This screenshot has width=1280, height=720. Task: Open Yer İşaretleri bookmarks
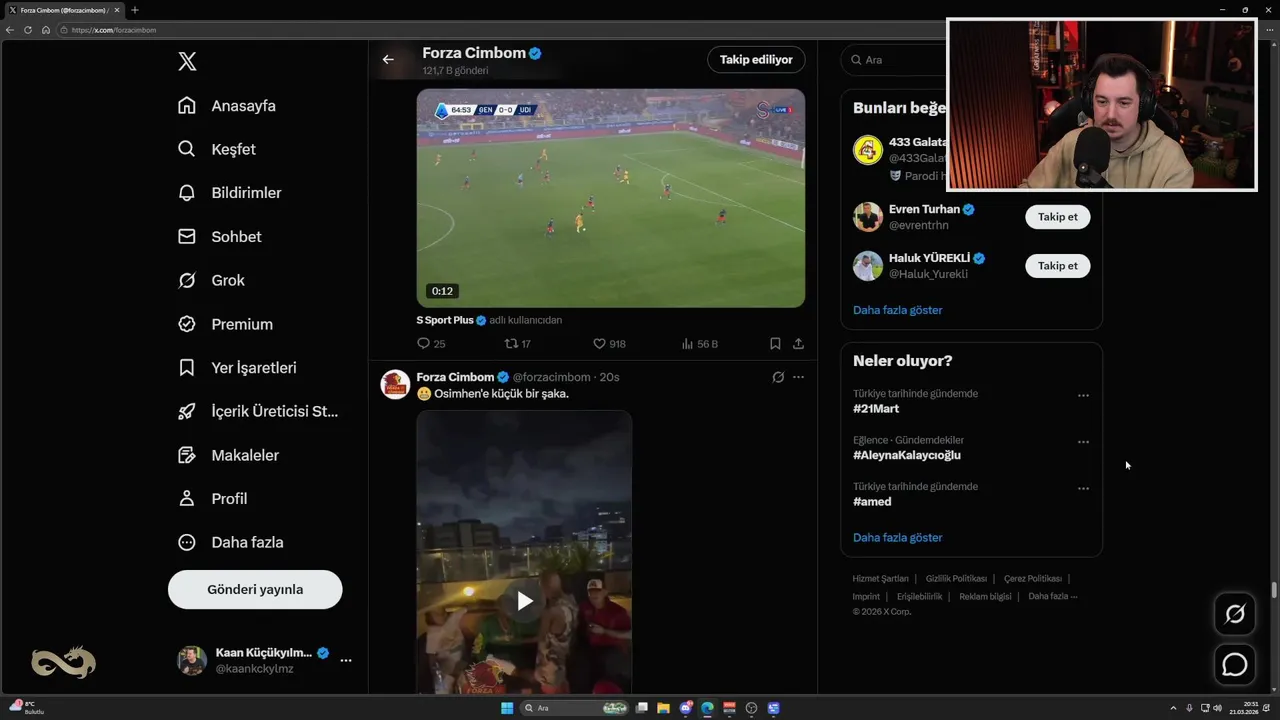(237, 368)
